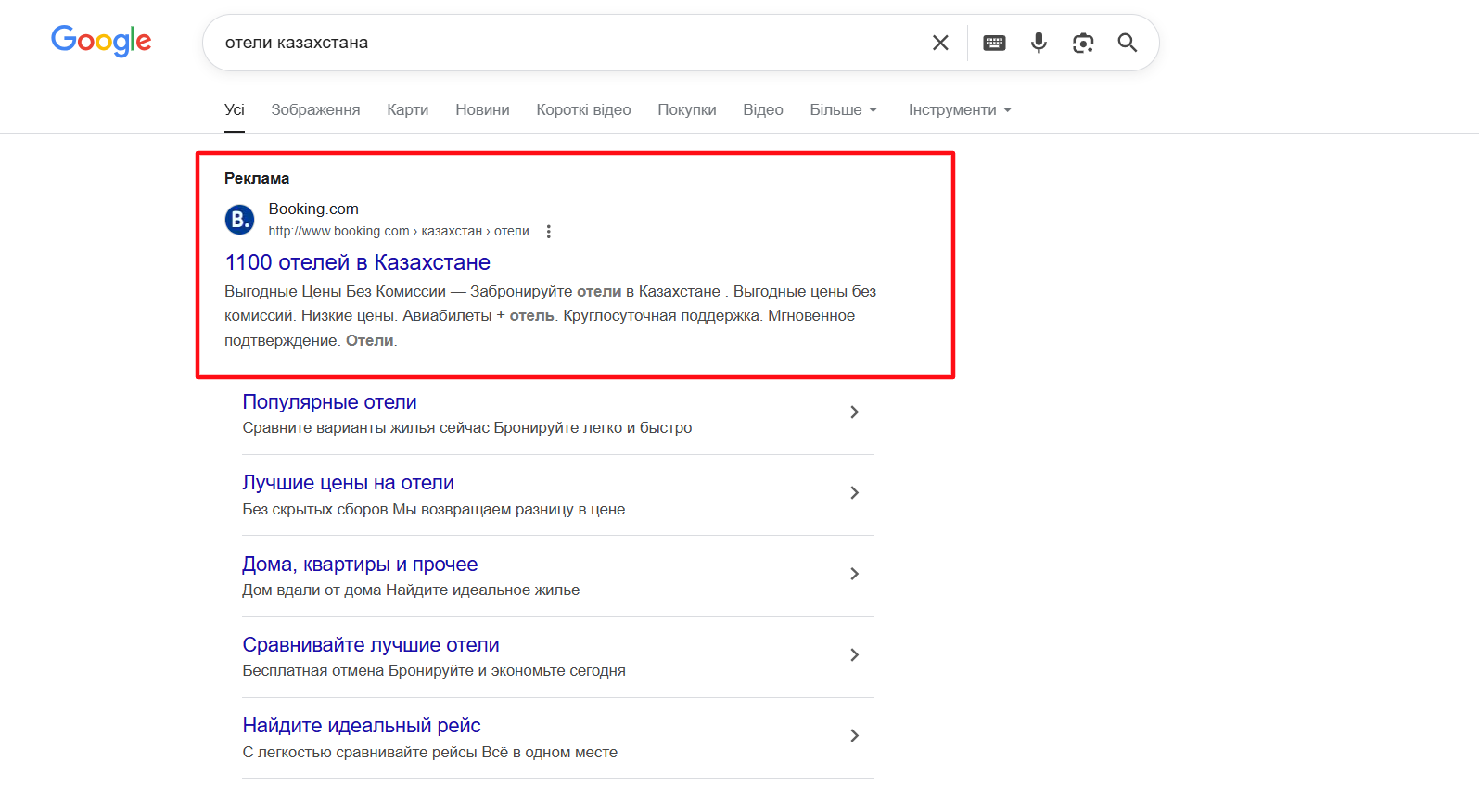Open the Інструменти dropdown

click(959, 110)
